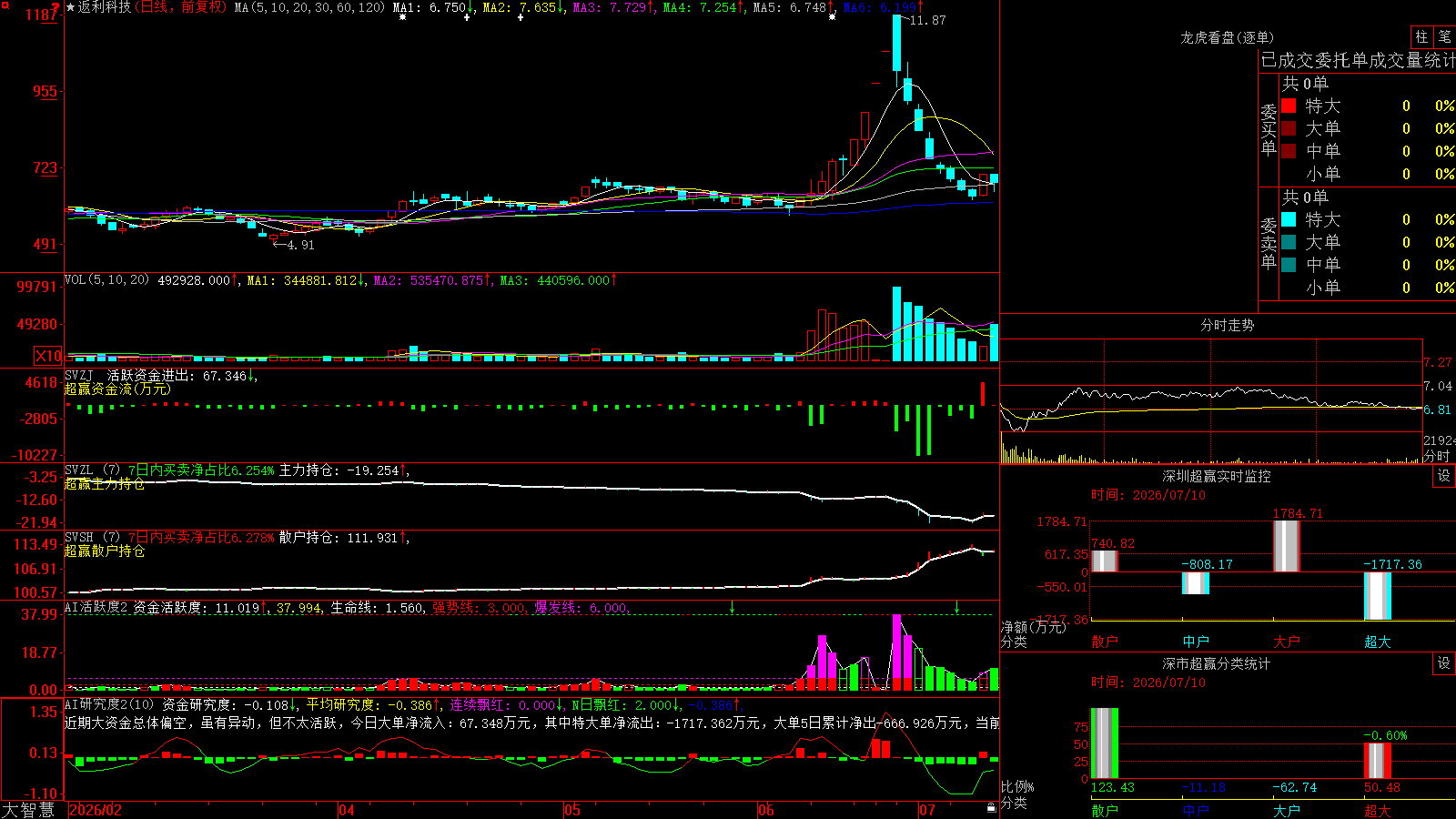Click the star icon before 返利科技

click(x=70, y=7)
